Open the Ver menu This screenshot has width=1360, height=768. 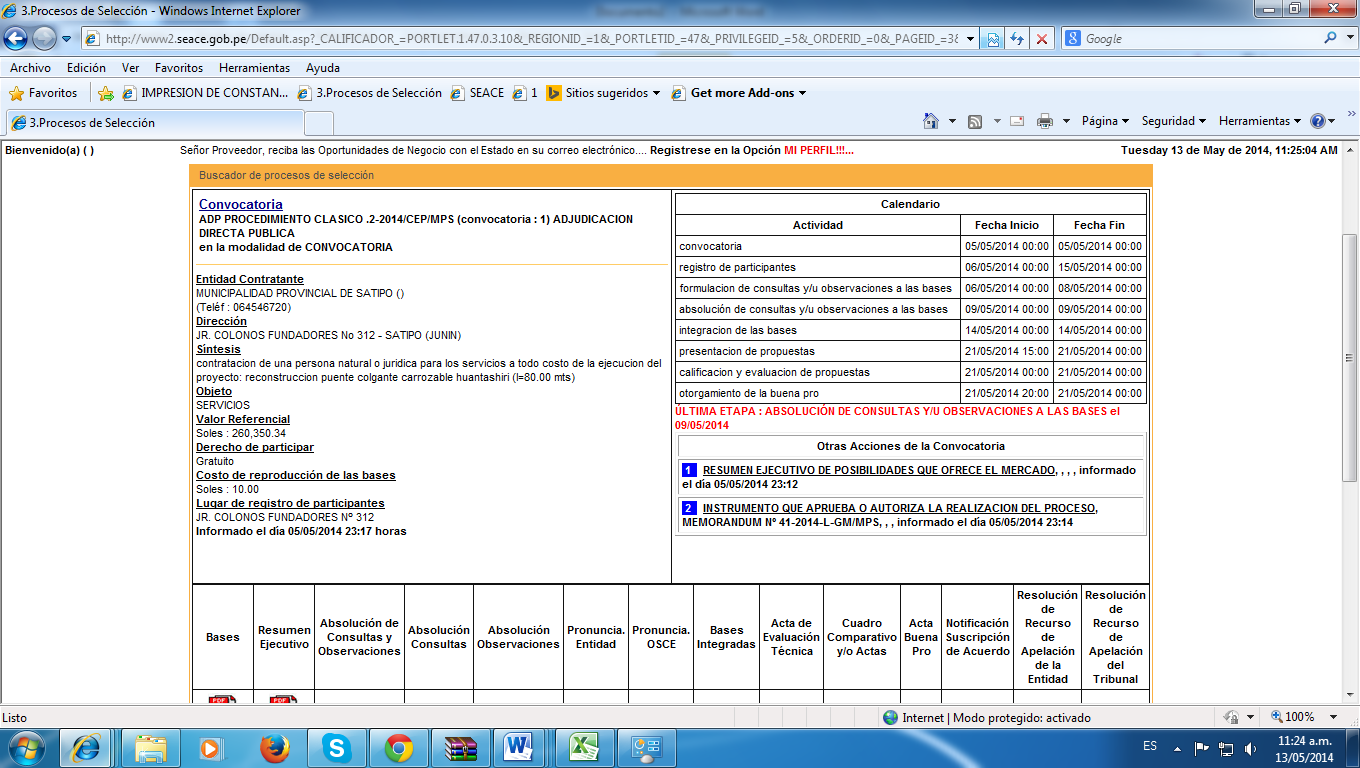coord(130,68)
